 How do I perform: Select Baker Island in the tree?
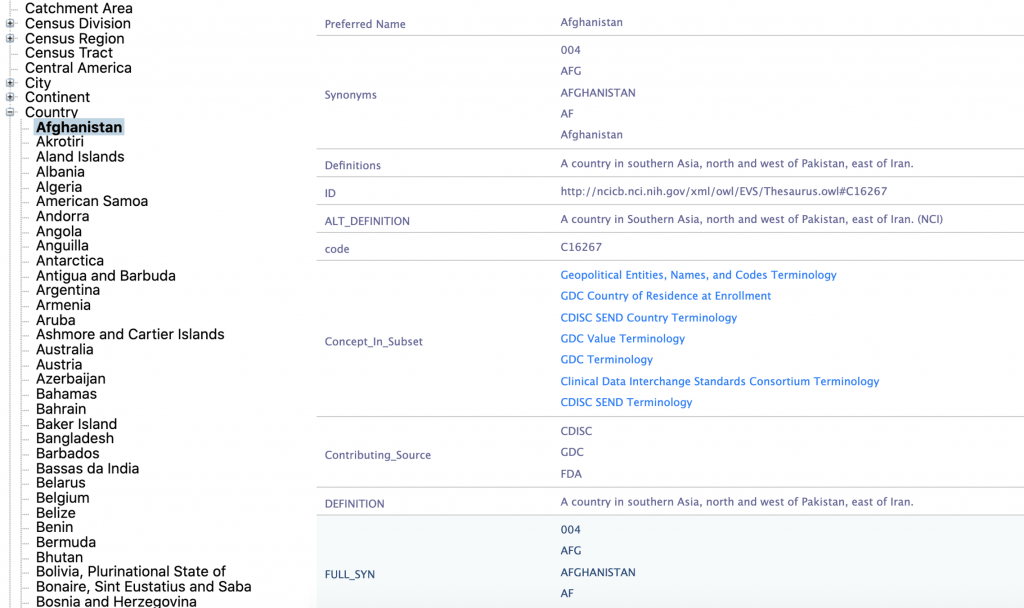(x=76, y=424)
